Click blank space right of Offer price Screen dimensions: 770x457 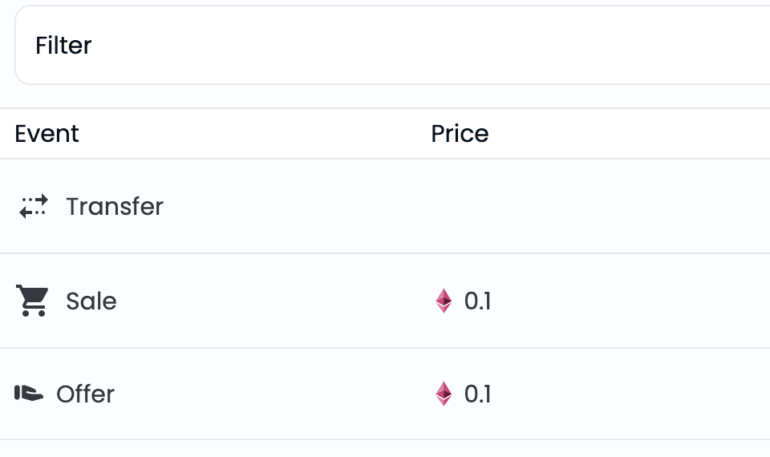point(630,394)
